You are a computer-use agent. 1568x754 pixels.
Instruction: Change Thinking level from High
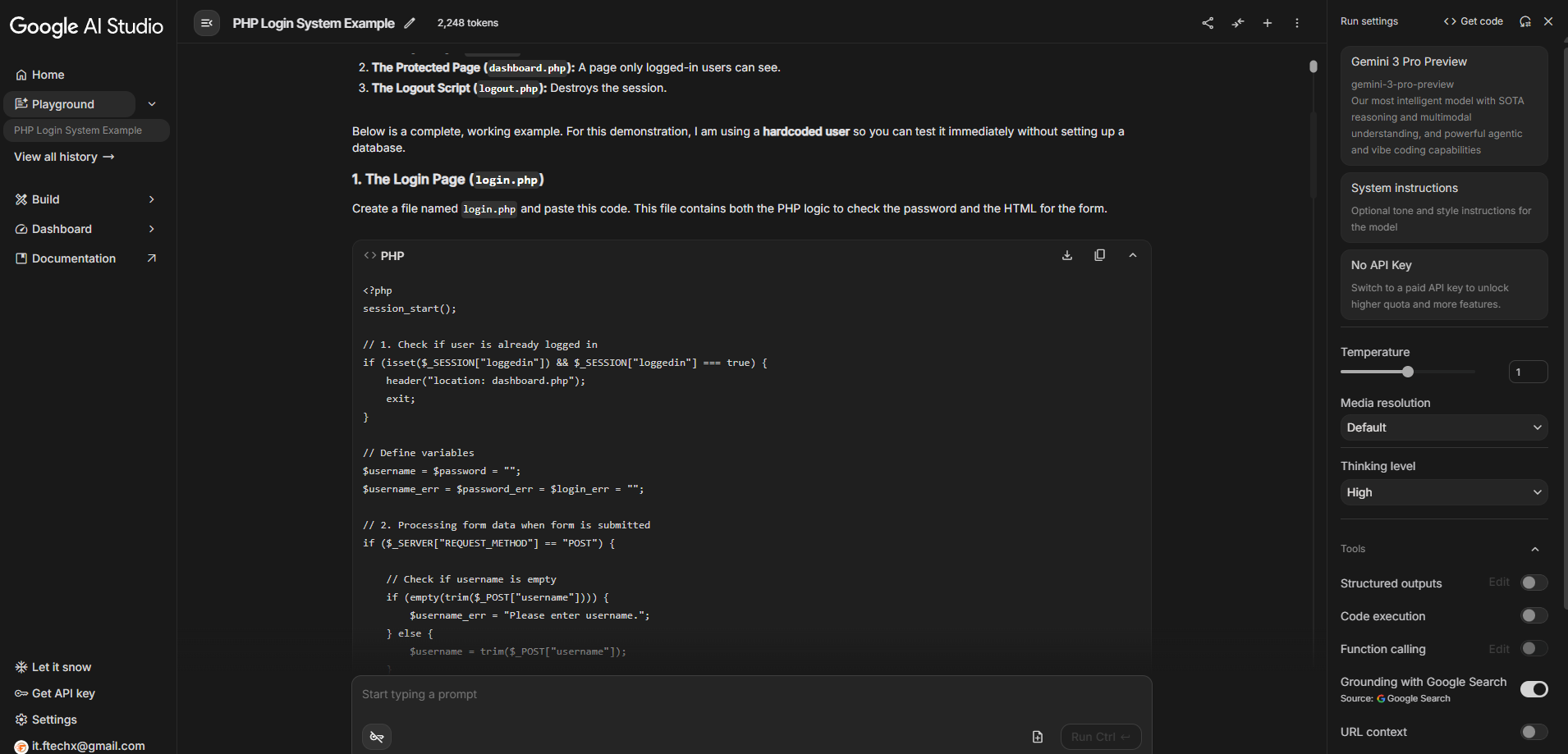coord(1443,492)
